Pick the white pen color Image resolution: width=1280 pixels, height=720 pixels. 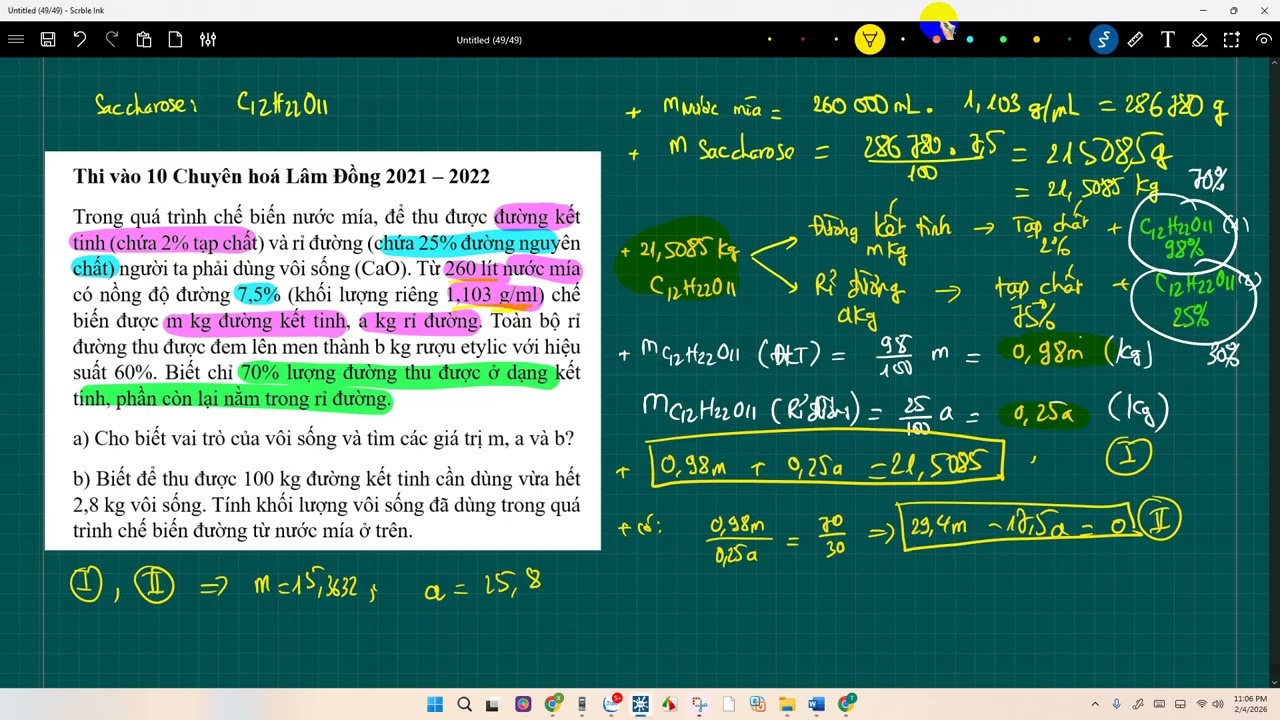click(903, 40)
